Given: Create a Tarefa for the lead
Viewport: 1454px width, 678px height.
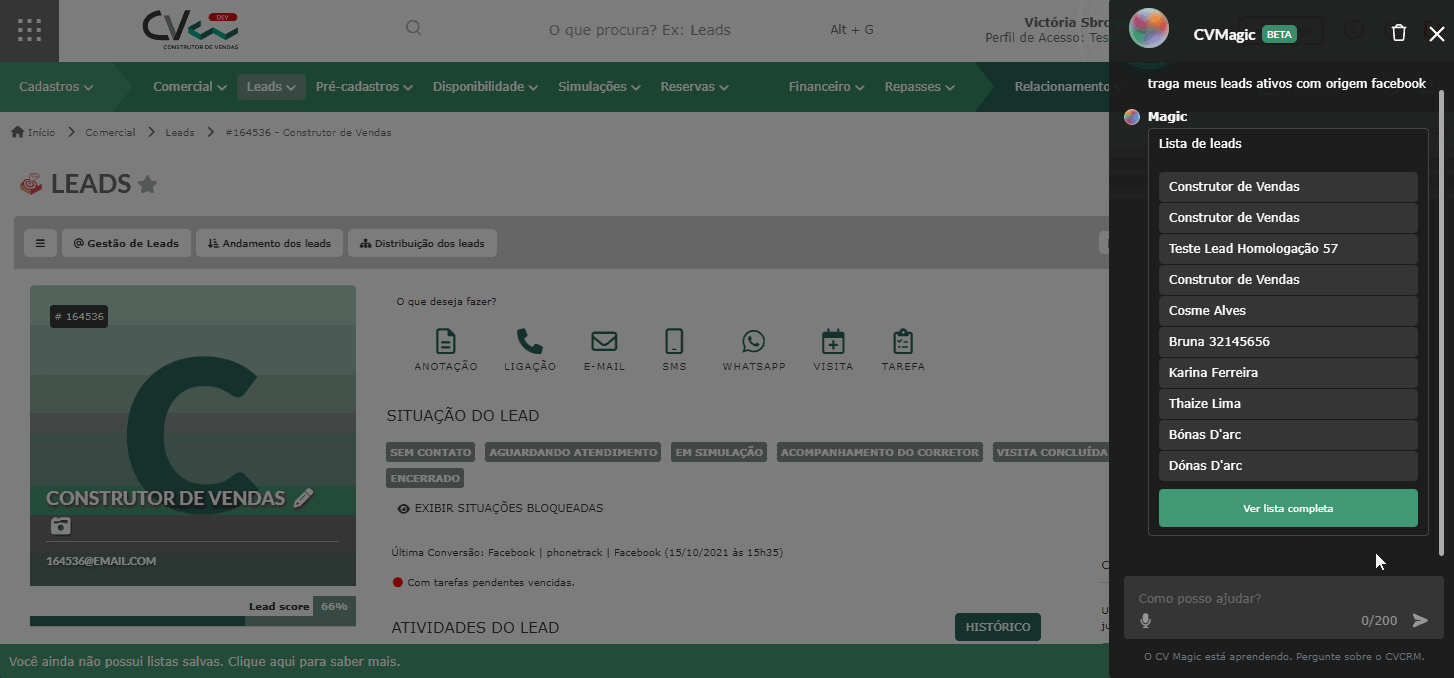Looking at the screenshot, I should tap(903, 350).
